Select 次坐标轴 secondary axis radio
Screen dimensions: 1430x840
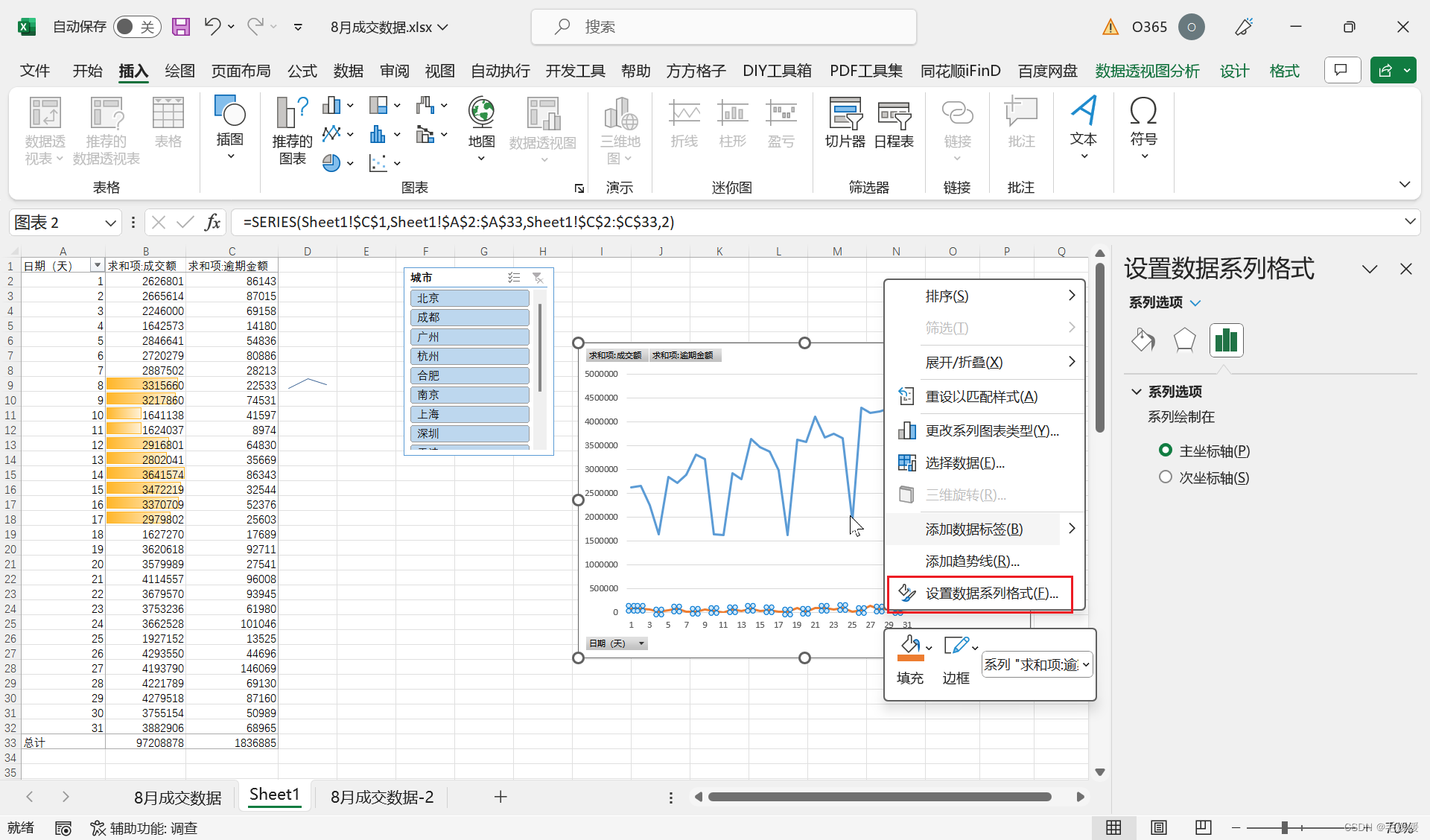(x=1166, y=477)
